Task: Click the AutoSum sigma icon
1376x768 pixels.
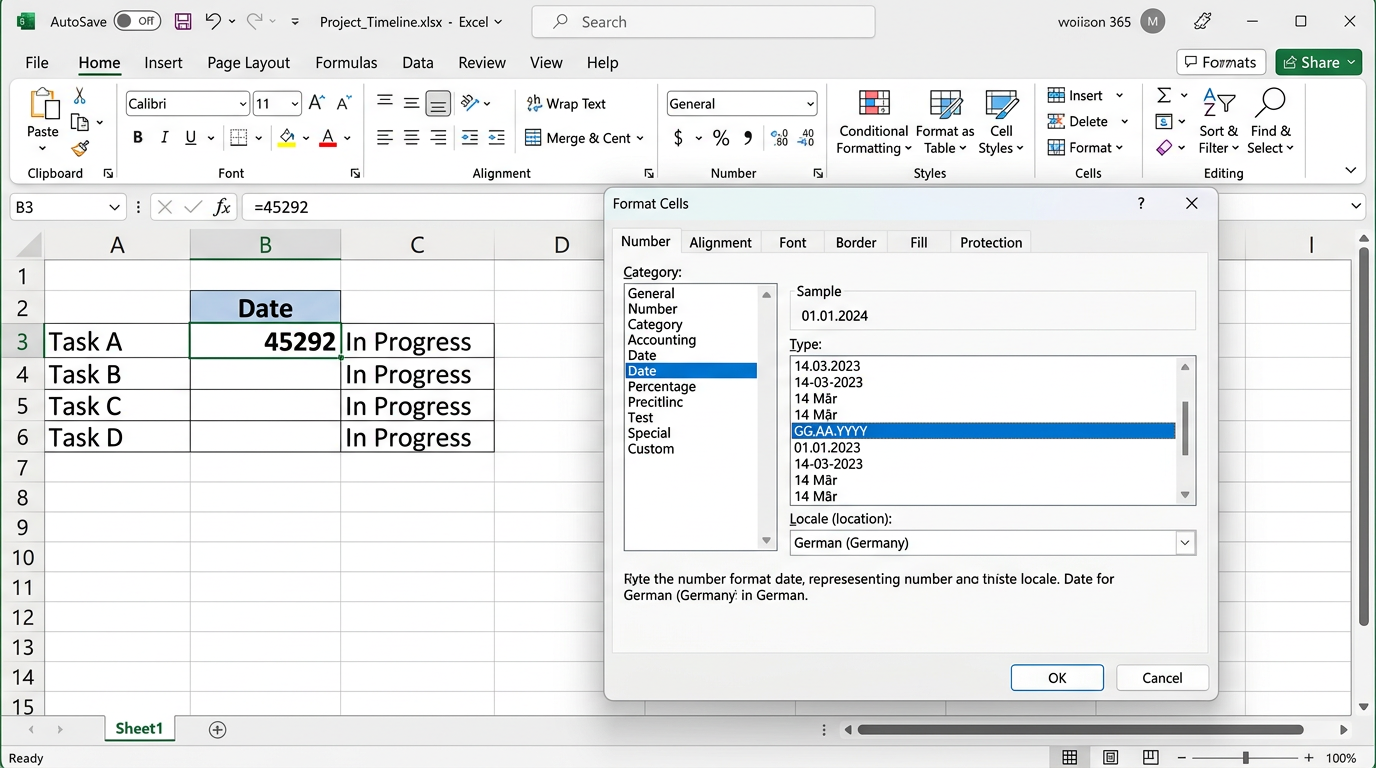Action: [1164, 96]
